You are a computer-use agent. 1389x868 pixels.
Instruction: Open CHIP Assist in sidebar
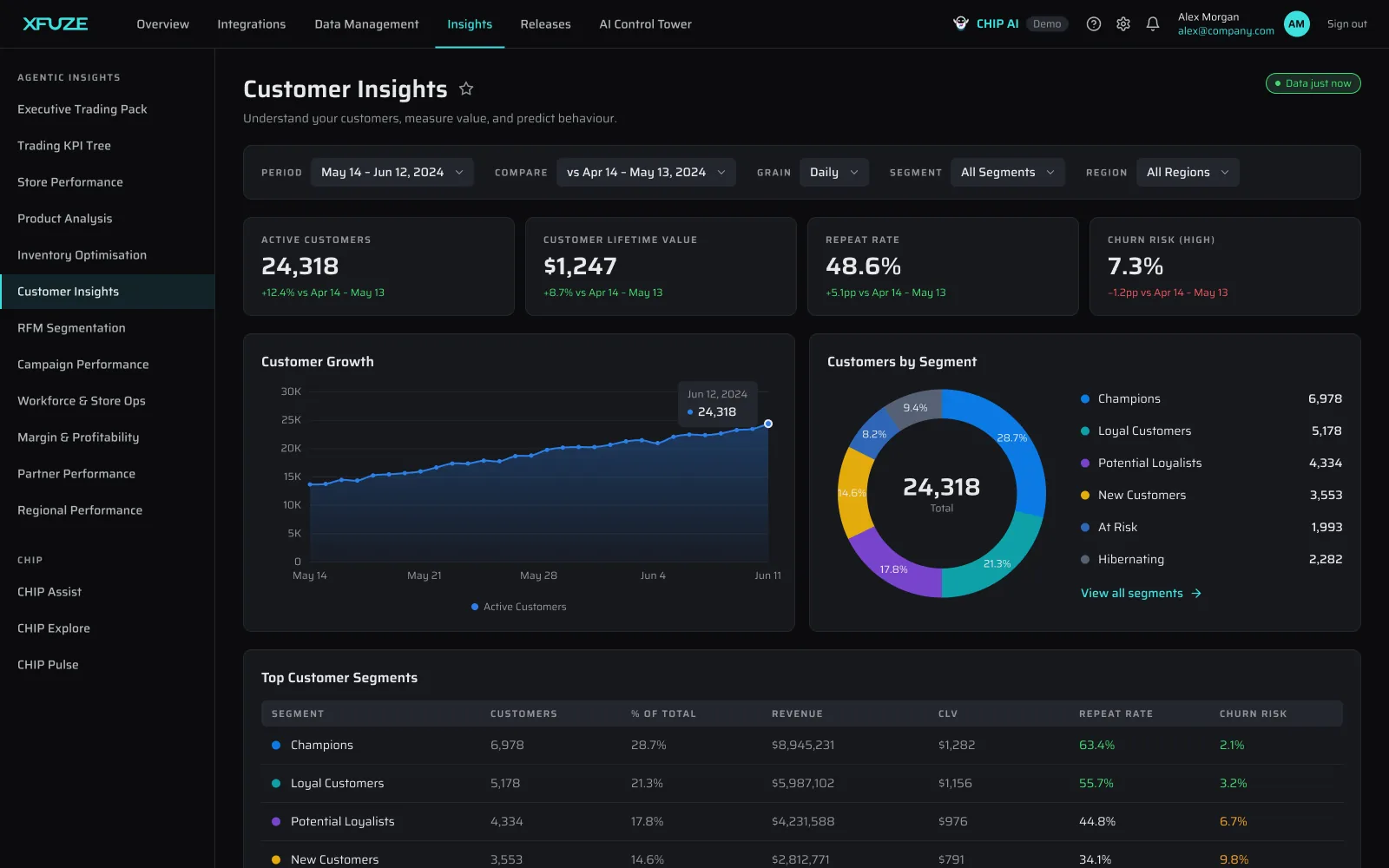pos(108,592)
